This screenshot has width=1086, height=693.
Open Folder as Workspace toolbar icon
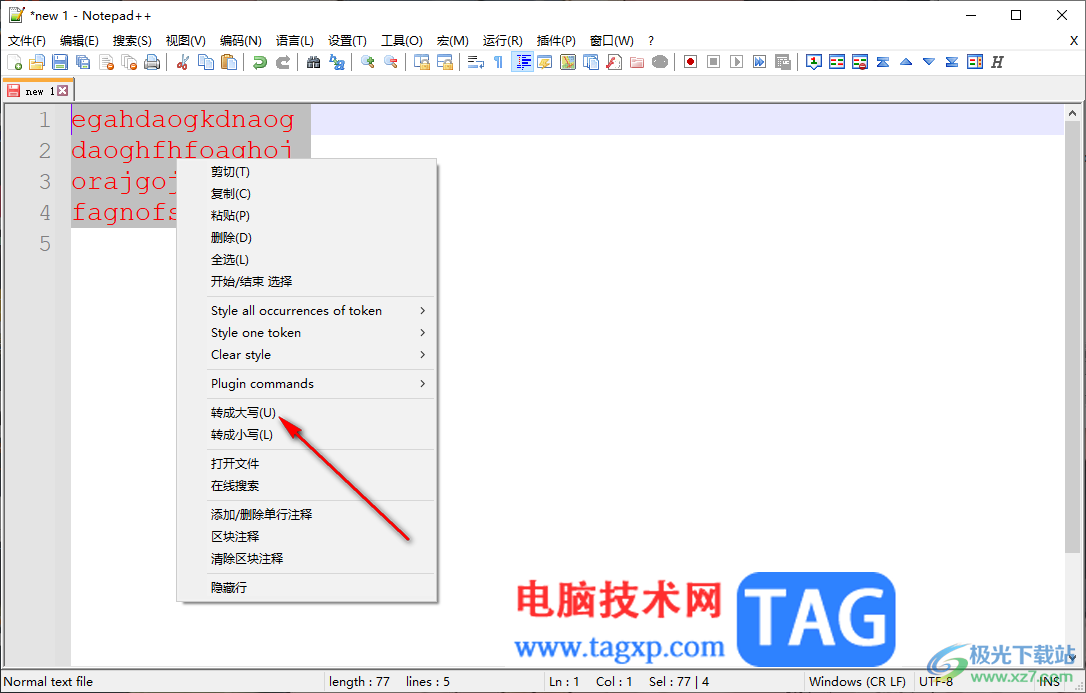(637, 62)
